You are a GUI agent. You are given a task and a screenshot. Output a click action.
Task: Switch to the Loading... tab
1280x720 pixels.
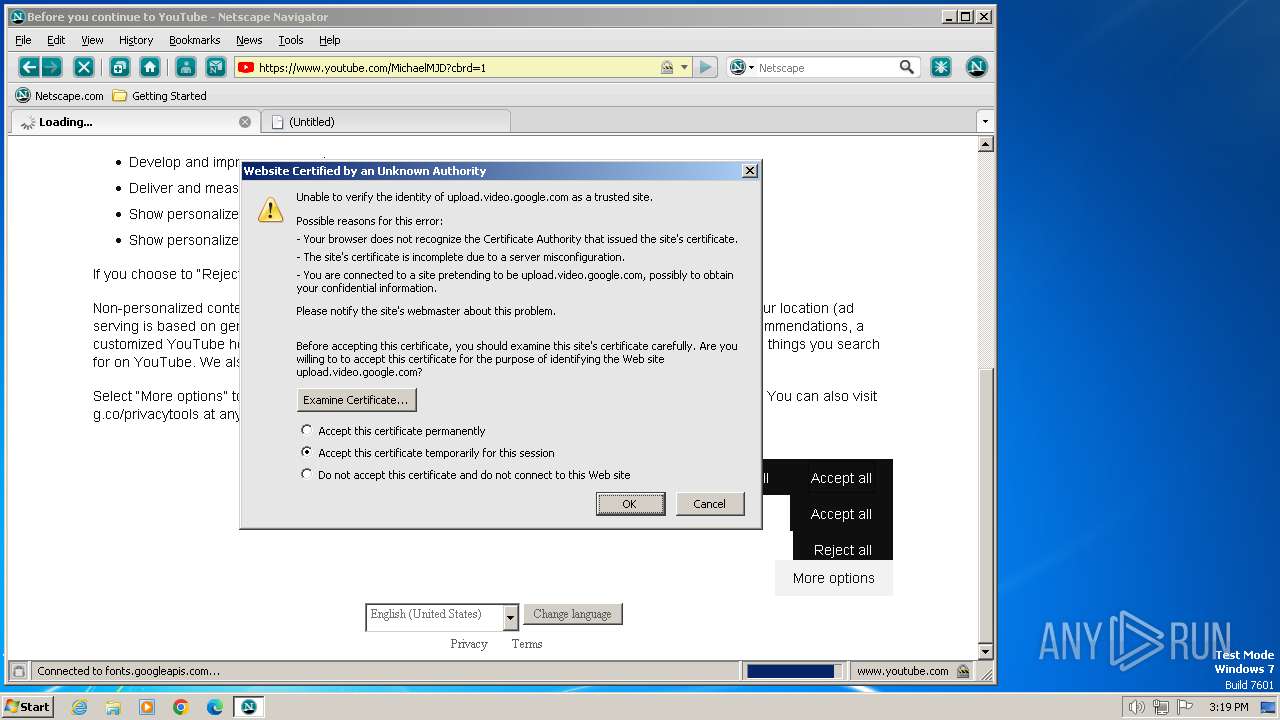tap(135, 122)
